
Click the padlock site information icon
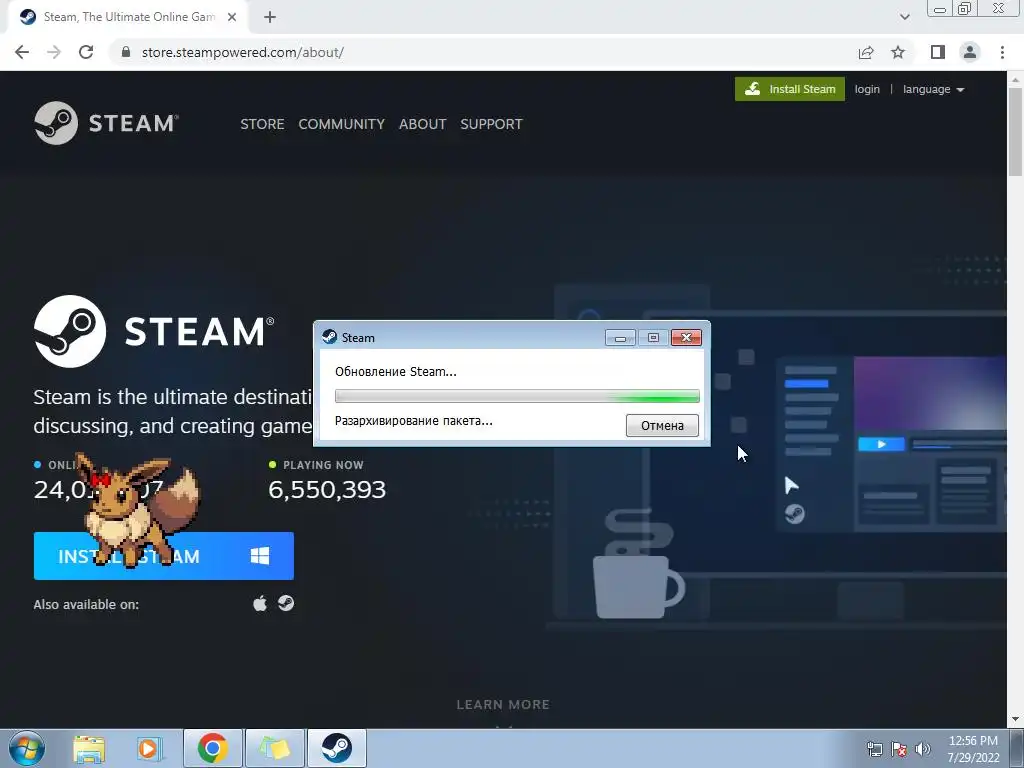pyautogui.click(x=126, y=52)
